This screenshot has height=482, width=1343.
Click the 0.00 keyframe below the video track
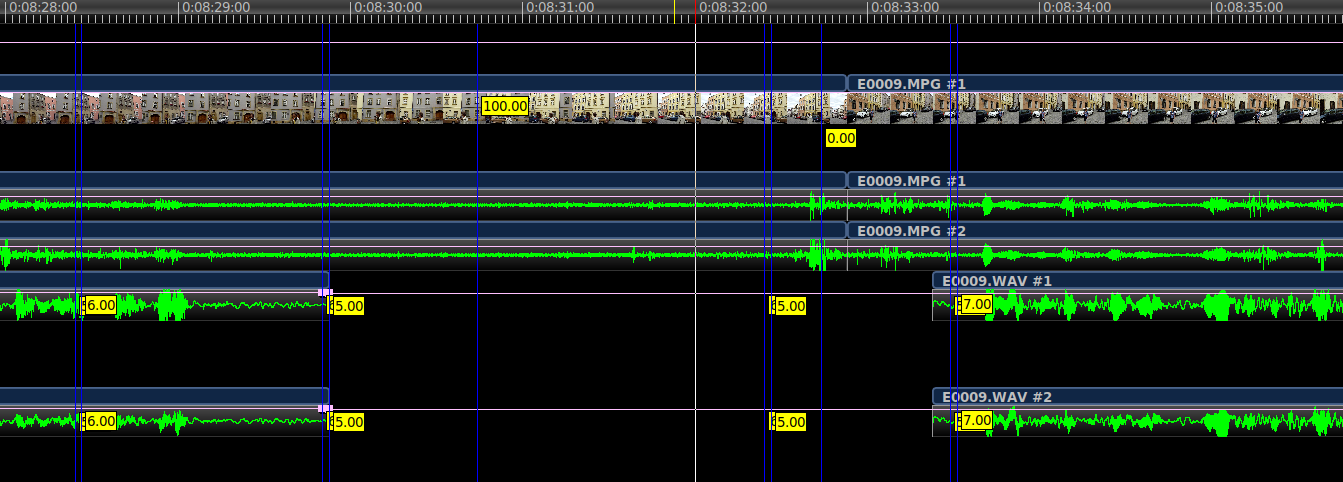click(840, 138)
